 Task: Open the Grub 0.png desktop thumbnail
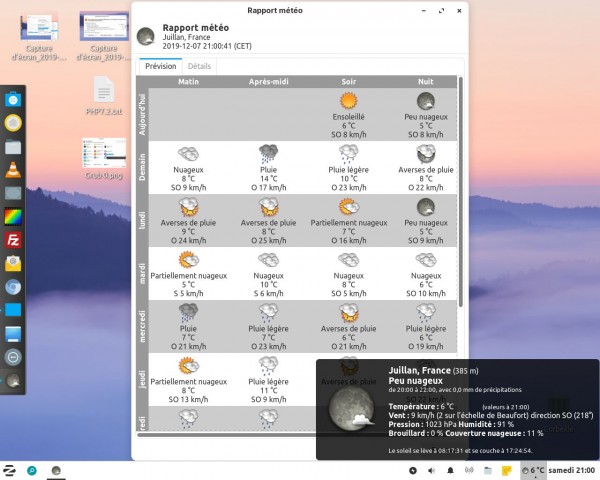pyautogui.click(x=104, y=159)
